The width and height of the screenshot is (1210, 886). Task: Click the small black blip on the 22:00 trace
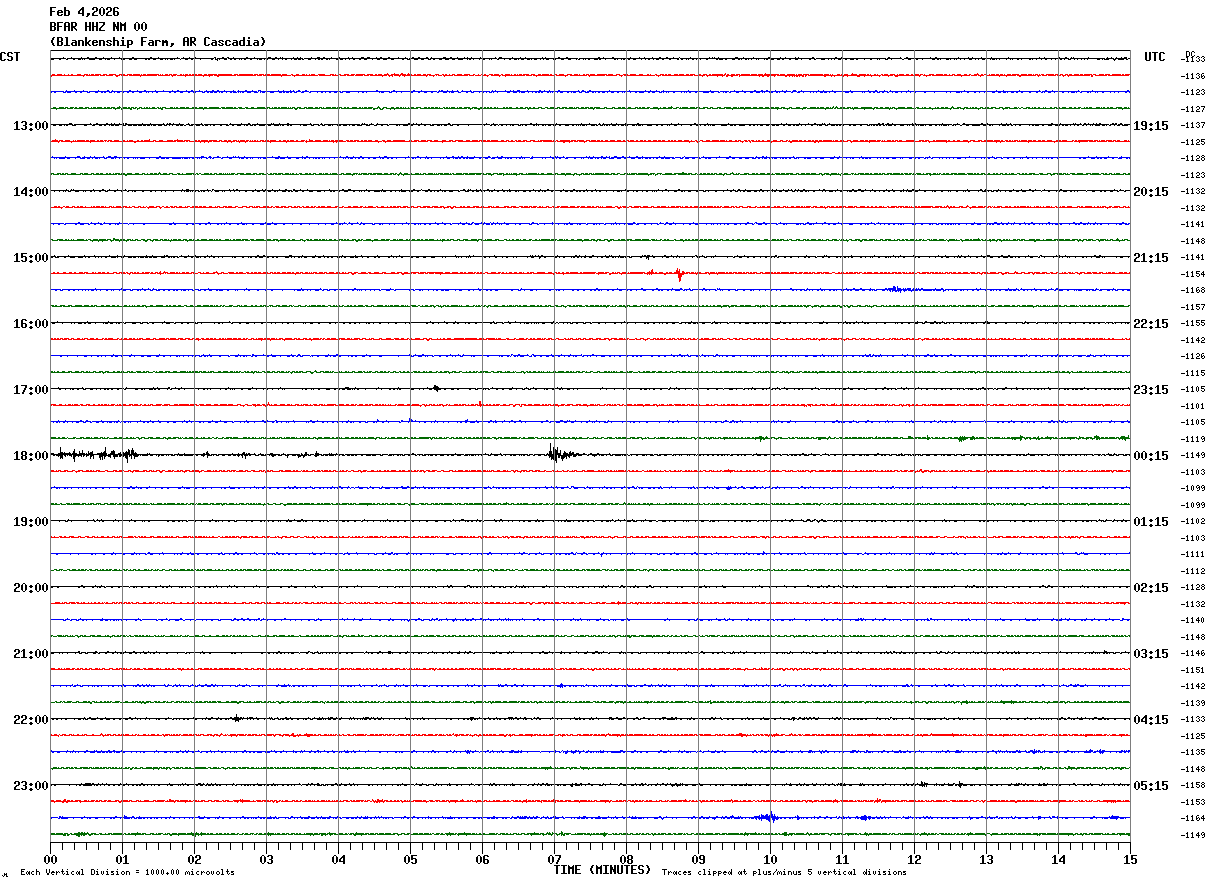236,718
